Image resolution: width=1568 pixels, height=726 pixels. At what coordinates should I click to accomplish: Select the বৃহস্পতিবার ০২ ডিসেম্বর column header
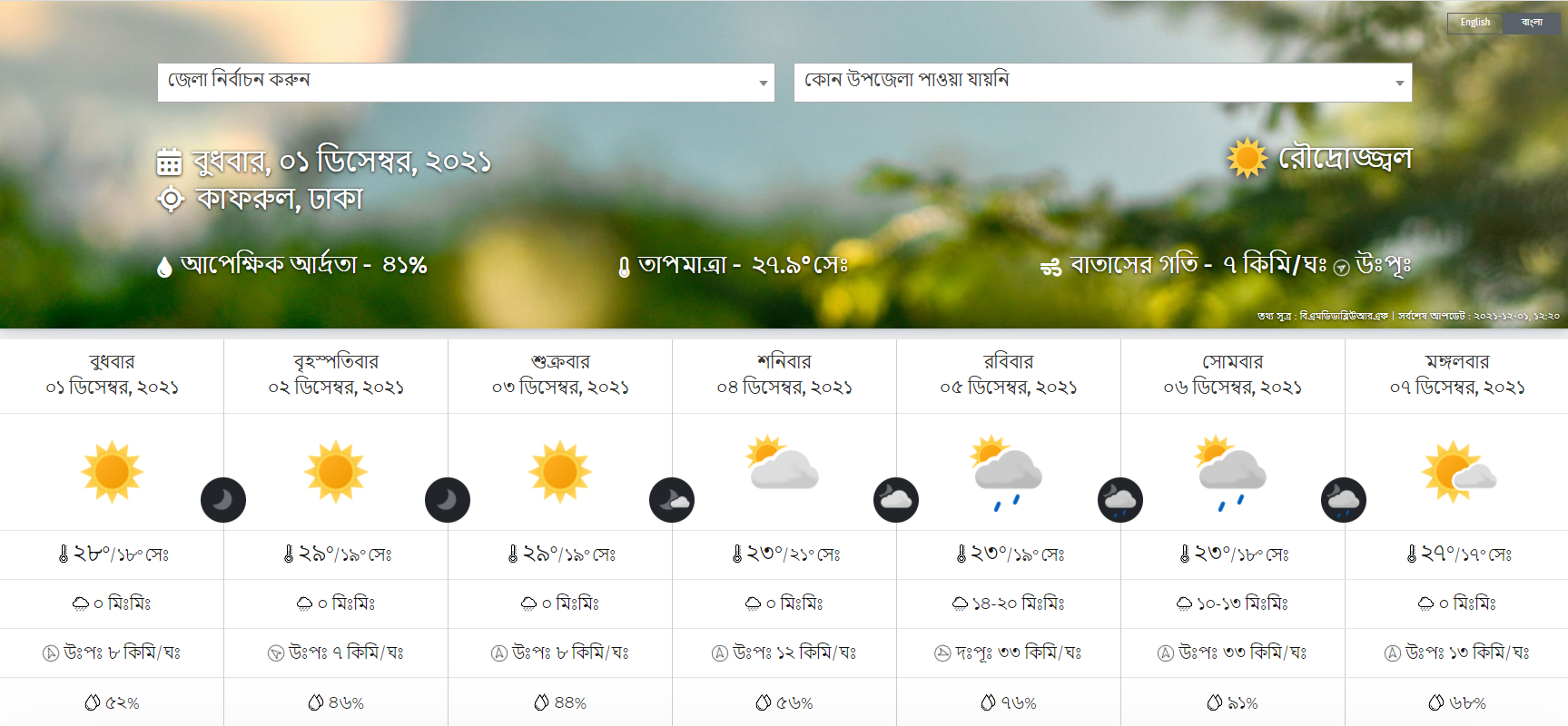click(x=336, y=376)
